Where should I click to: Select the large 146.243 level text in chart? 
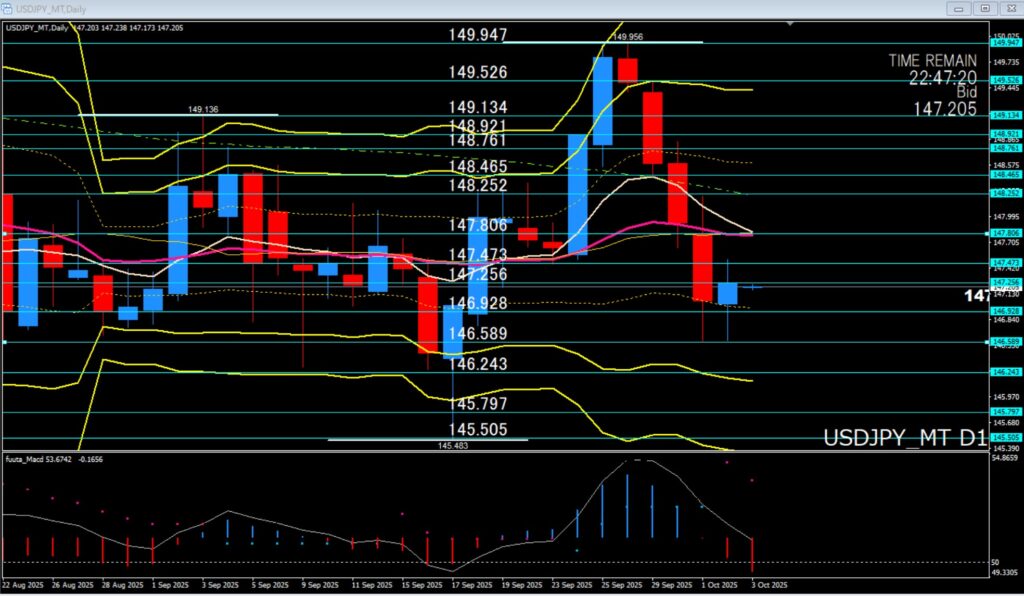click(x=478, y=364)
